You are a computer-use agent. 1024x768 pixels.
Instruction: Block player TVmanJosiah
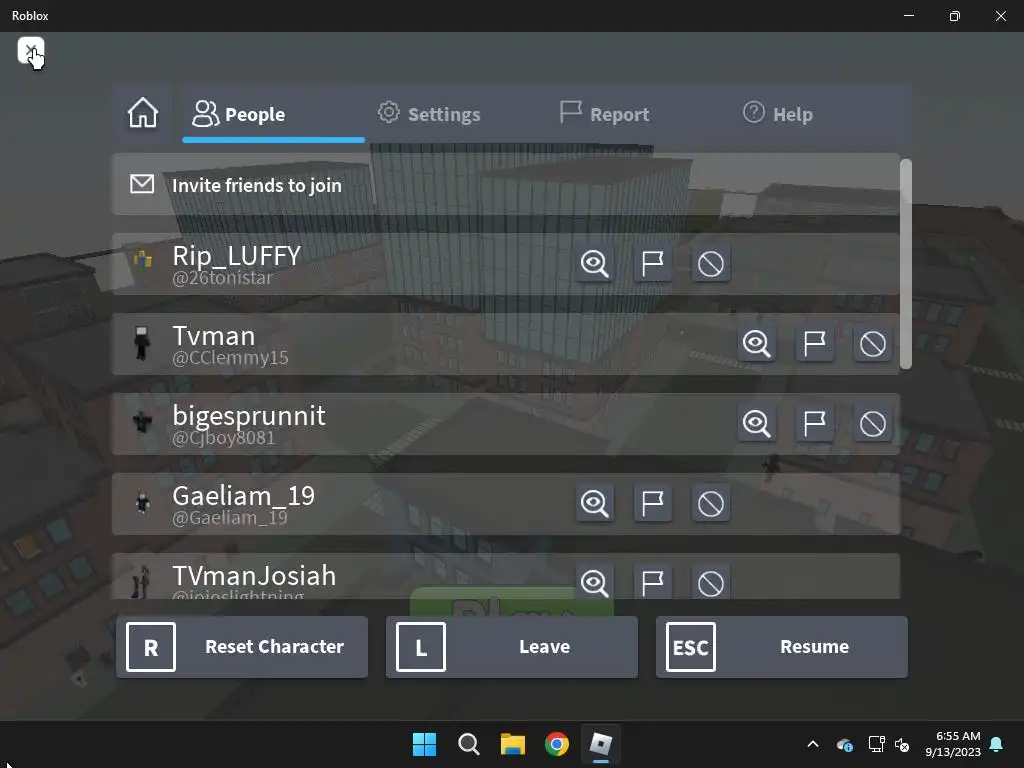click(x=711, y=582)
